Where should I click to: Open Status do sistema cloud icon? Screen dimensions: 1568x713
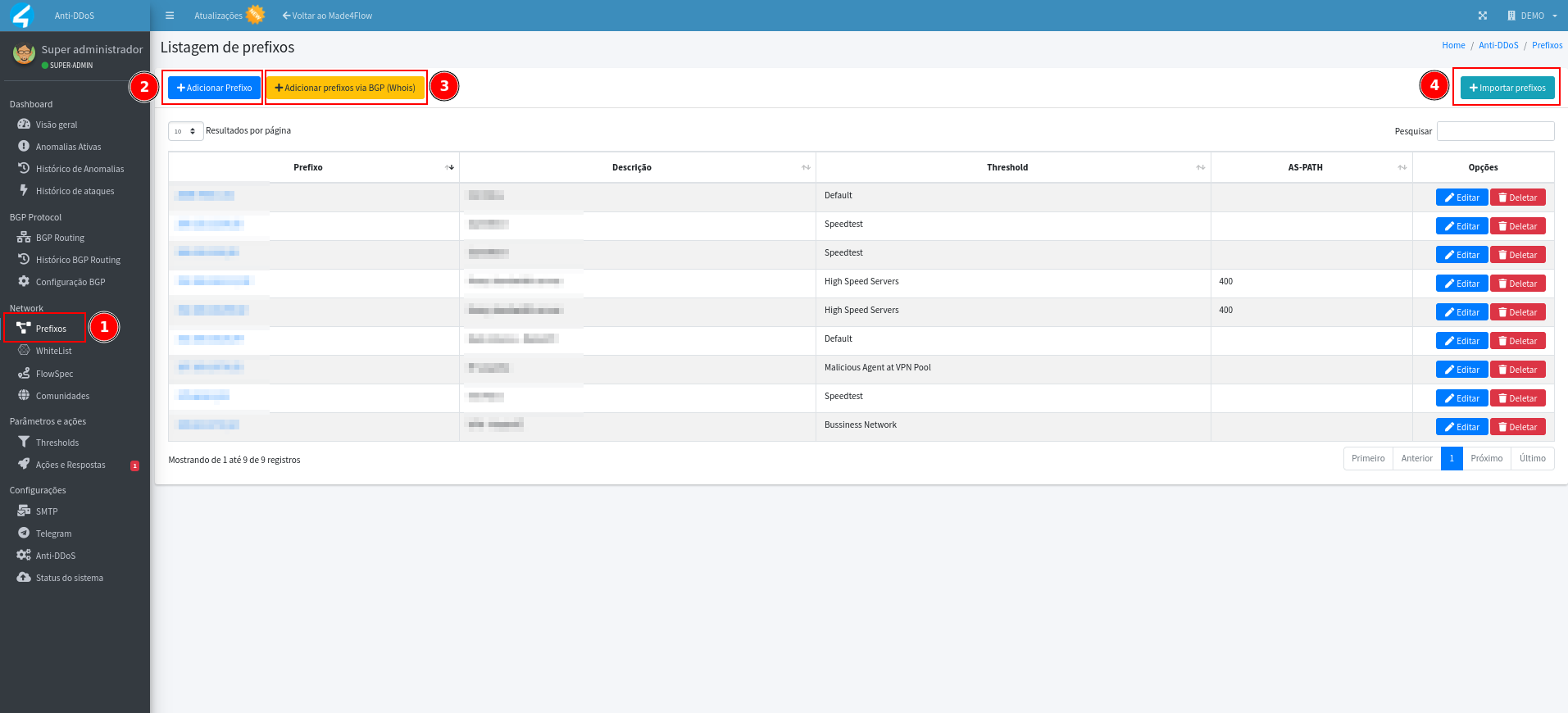[24, 578]
